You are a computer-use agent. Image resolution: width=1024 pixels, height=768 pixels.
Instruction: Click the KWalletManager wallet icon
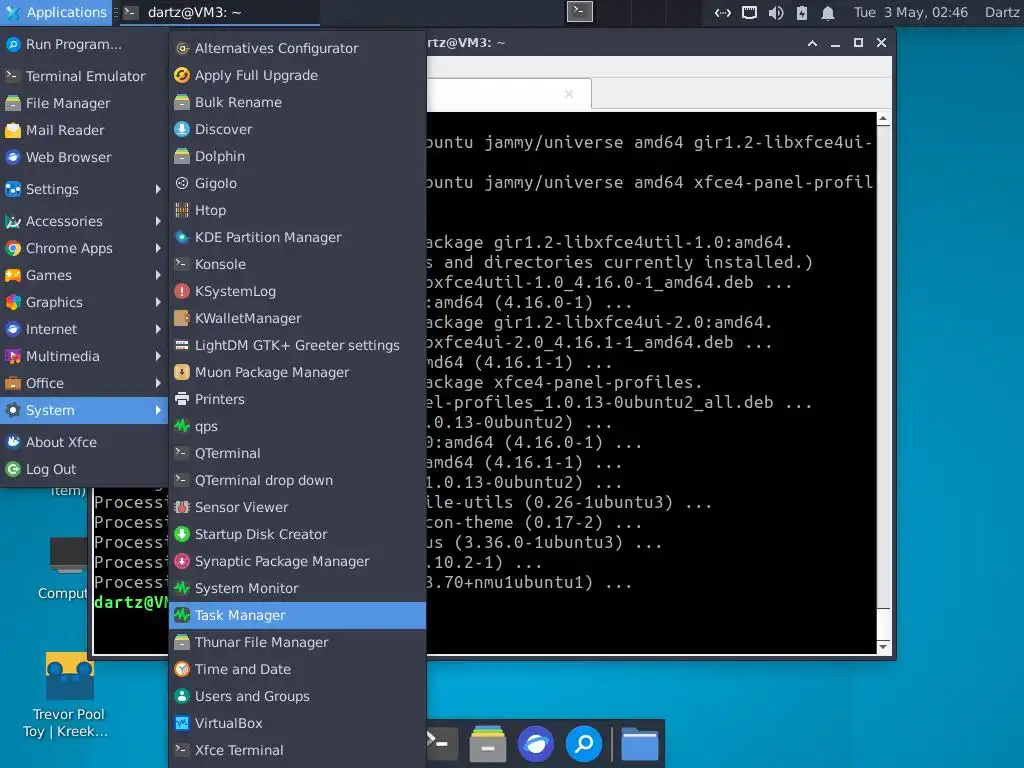click(x=182, y=318)
